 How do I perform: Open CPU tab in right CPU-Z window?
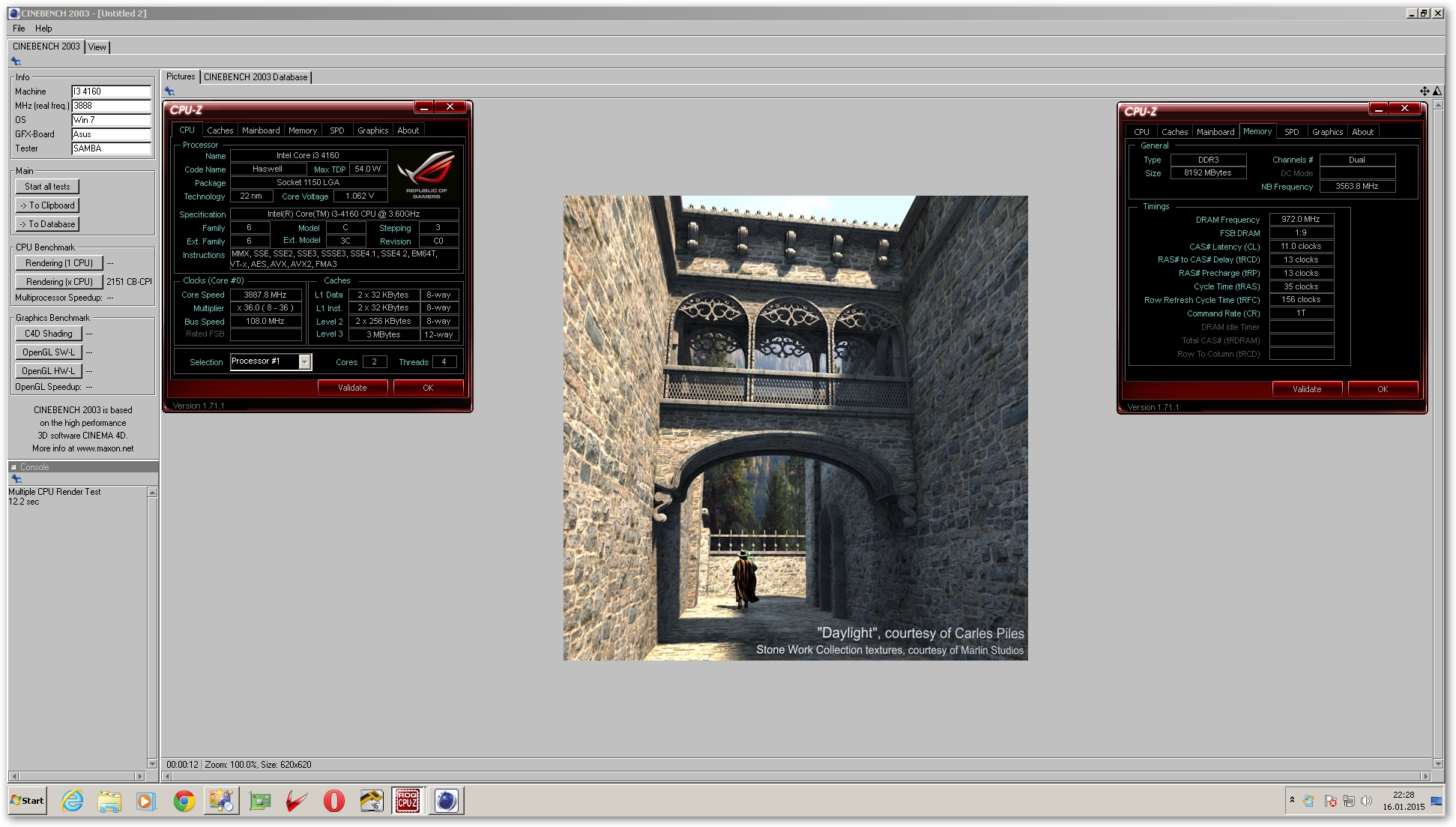coord(1141,132)
